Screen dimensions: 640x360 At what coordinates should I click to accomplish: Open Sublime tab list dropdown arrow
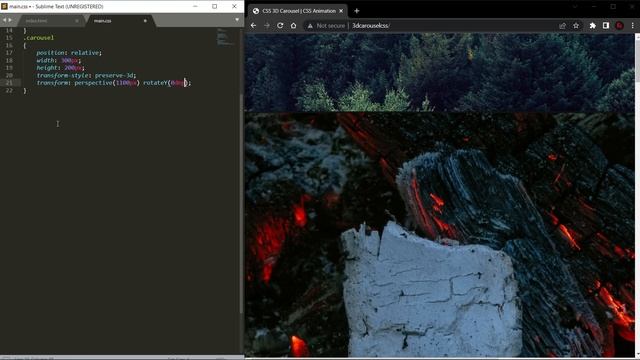click(237, 20)
